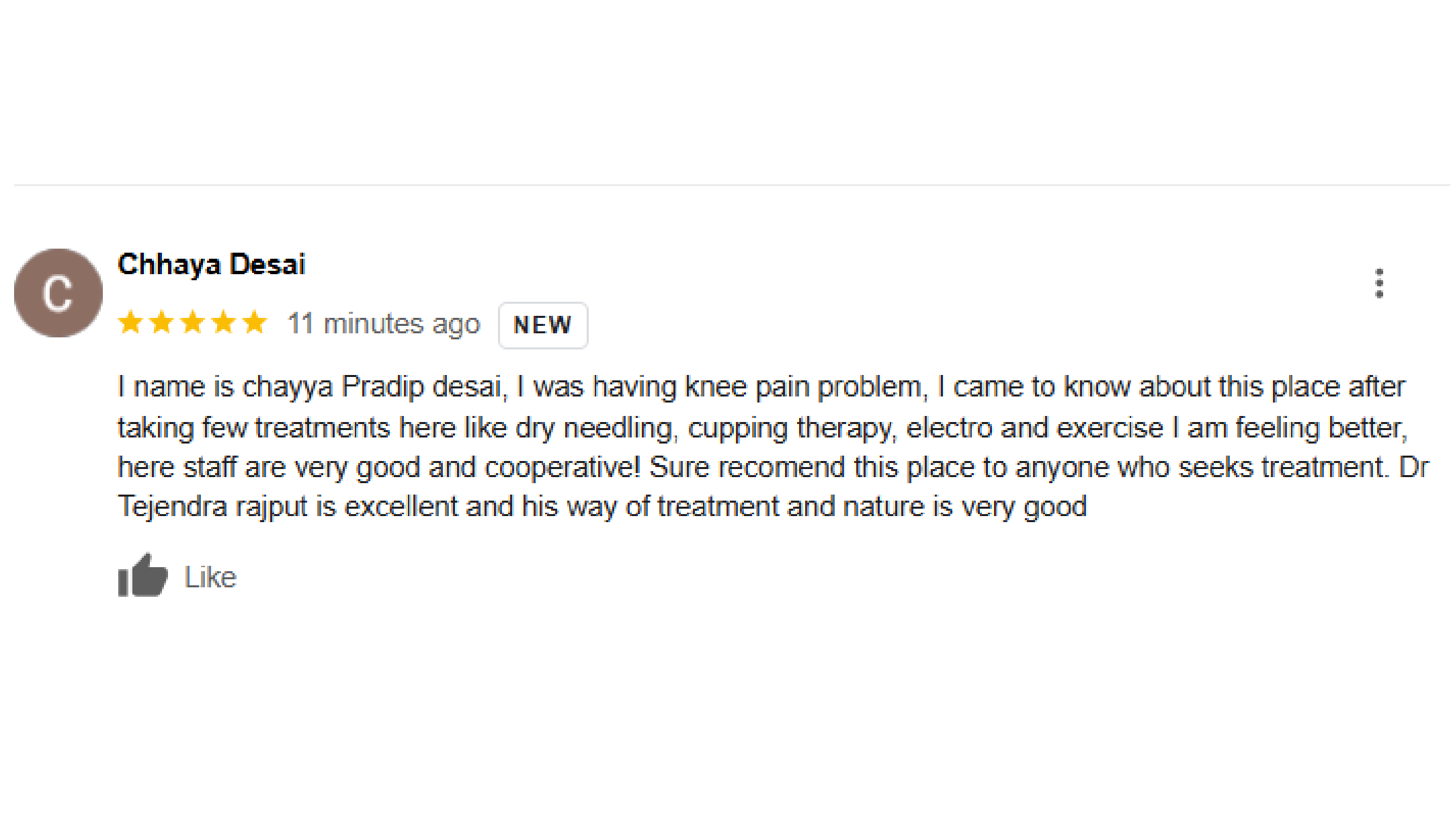1451x840 pixels.
Task: Click the thumbs-up icon below the review
Action: tap(142, 576)
